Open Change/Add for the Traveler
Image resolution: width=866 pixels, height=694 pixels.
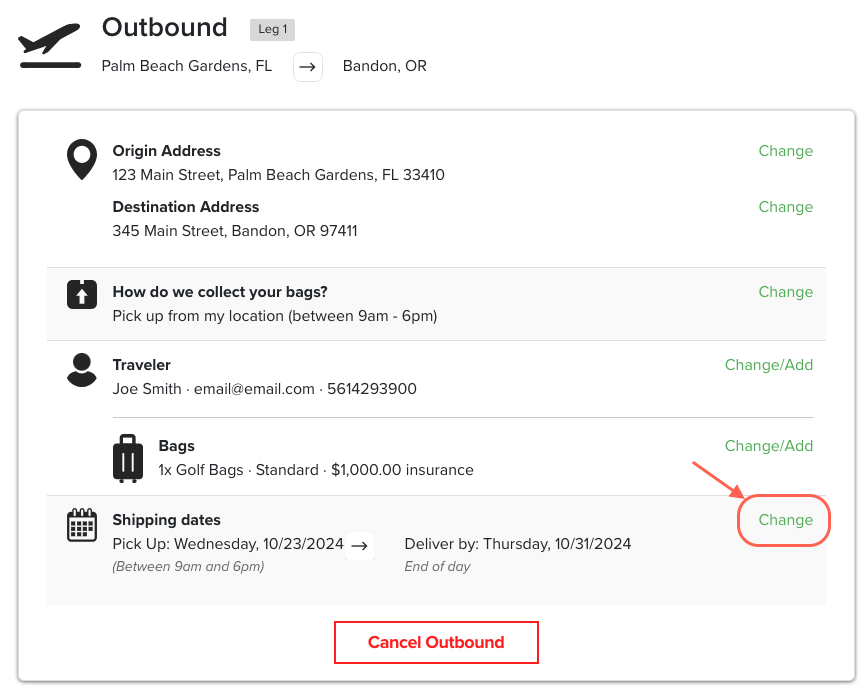(x=769, y=365)
